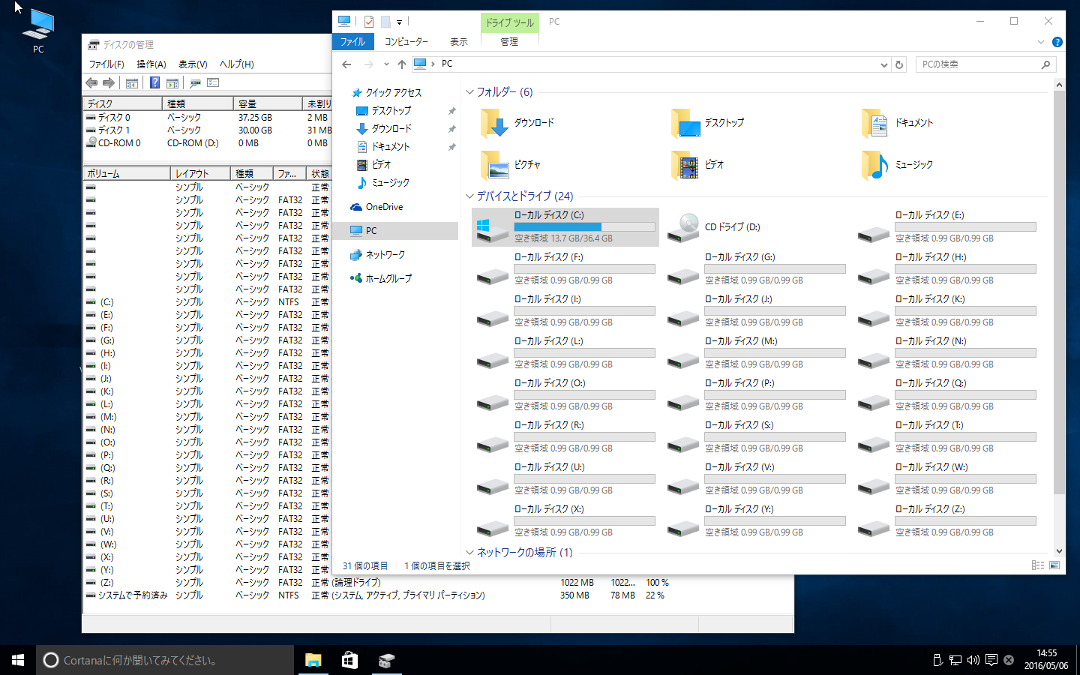Screen dimensions: 1080x675
Task: Click the 容量 column header
Action: [267, 103]
